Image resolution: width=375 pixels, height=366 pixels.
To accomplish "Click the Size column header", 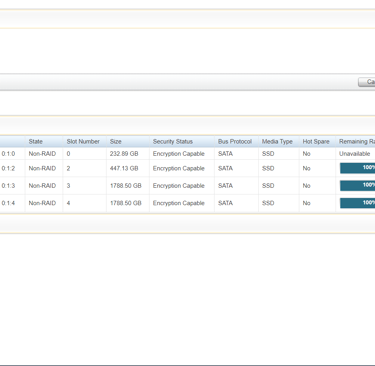I will click(x=128, y=142).
